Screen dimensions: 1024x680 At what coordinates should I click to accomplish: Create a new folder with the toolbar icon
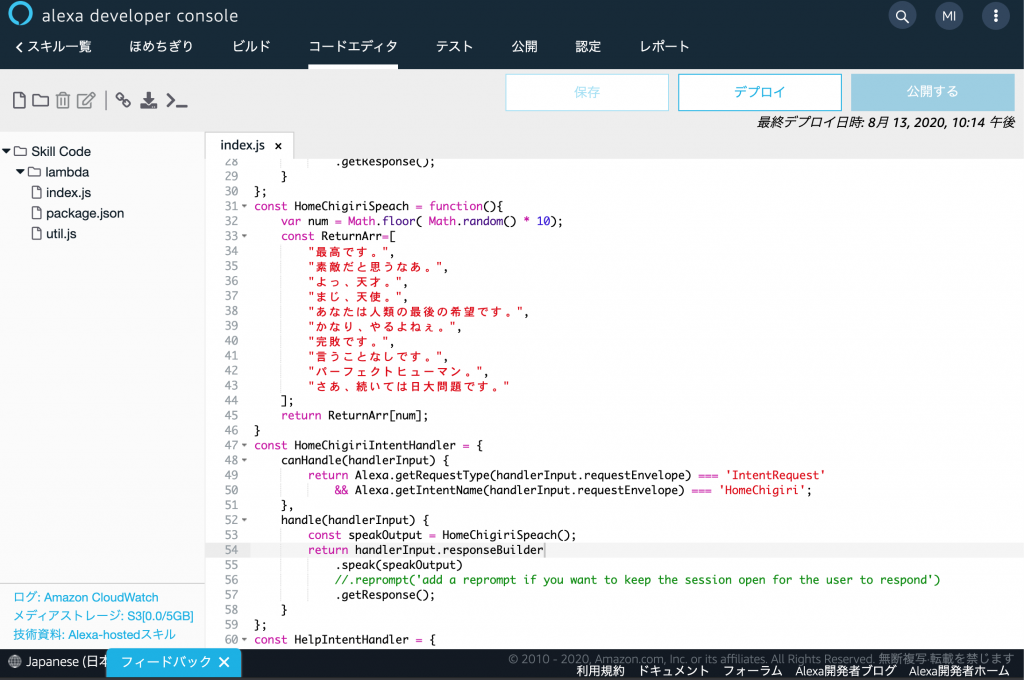click(40, 100)
